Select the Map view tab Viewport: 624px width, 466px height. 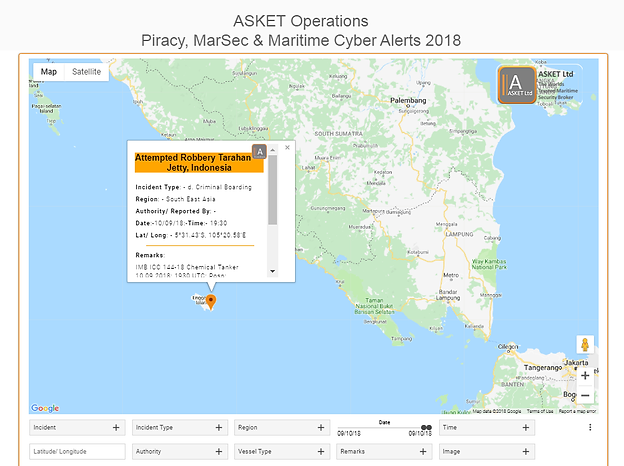tap(49, 72)
